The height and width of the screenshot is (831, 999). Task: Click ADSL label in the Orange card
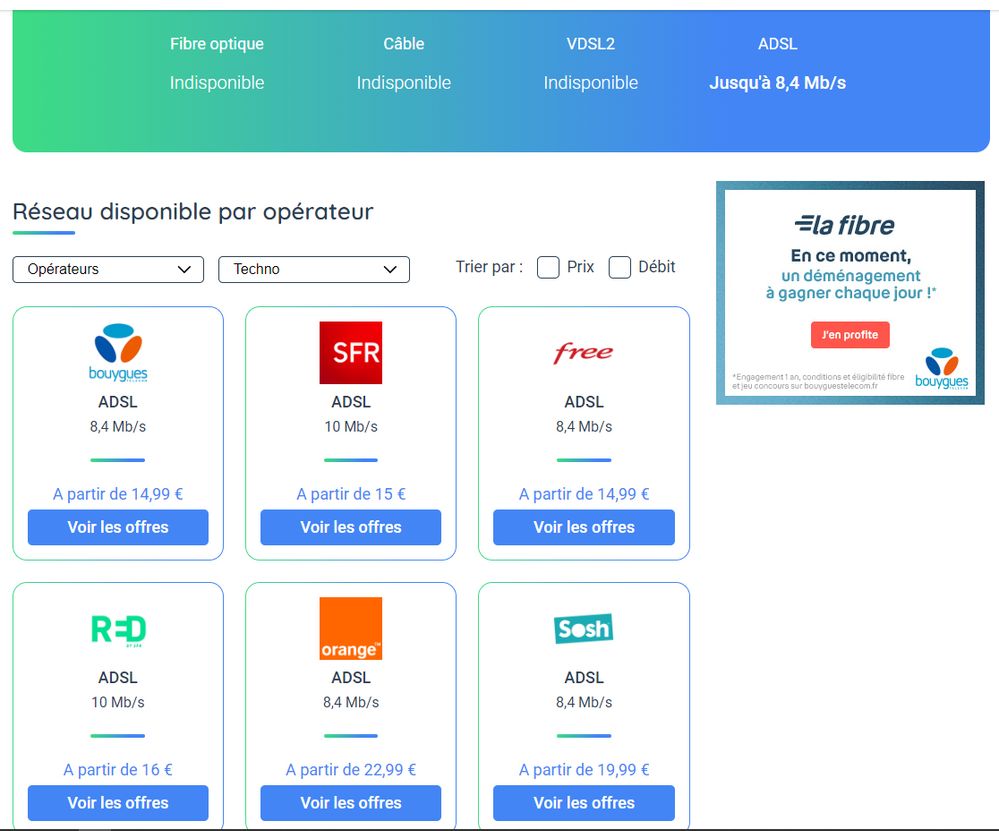[x=350, y=677]
